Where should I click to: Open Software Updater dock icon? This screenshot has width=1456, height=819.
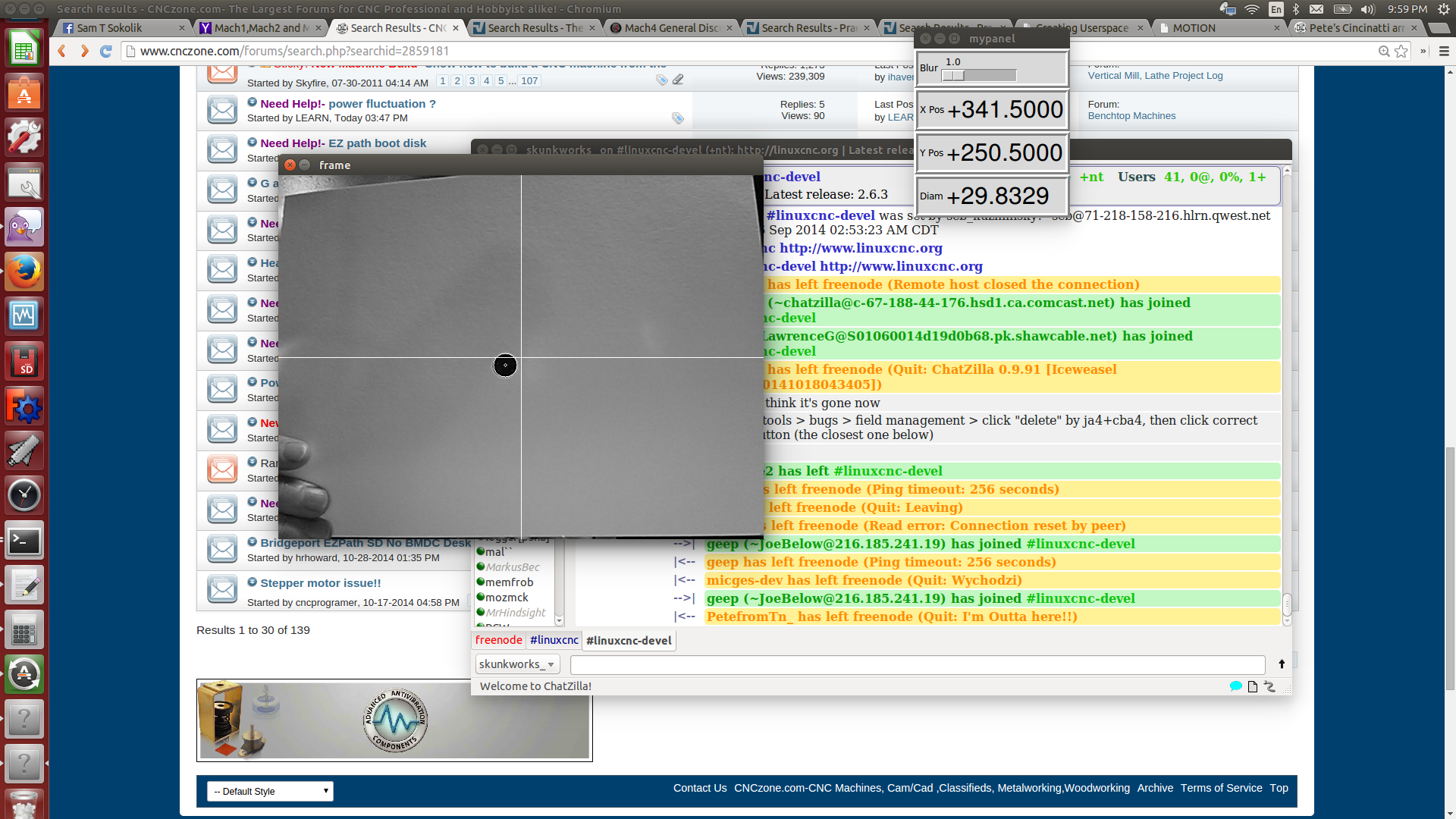coord(24,674)
